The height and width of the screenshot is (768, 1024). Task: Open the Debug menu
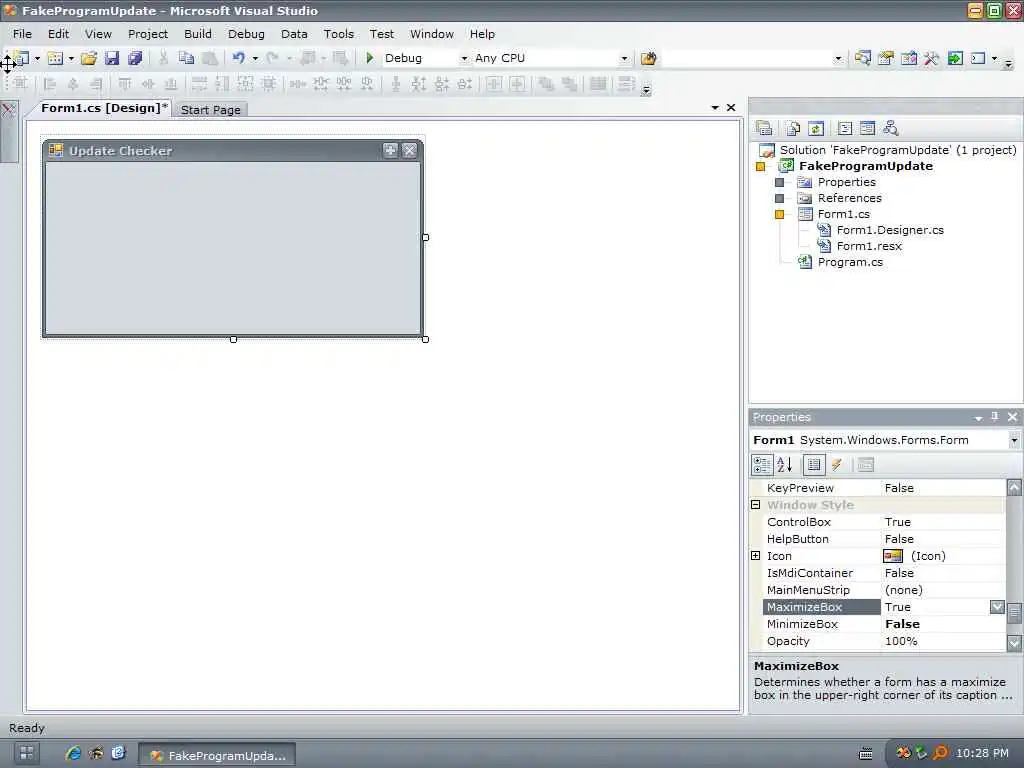pos(246,34)
